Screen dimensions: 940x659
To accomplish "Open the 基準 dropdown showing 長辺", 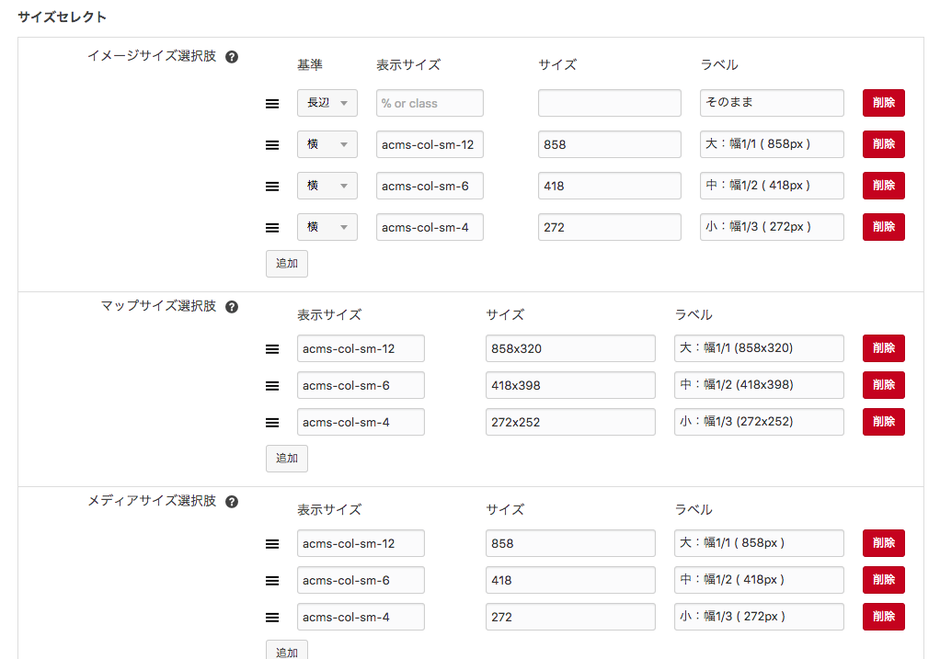I will point(327,103).
